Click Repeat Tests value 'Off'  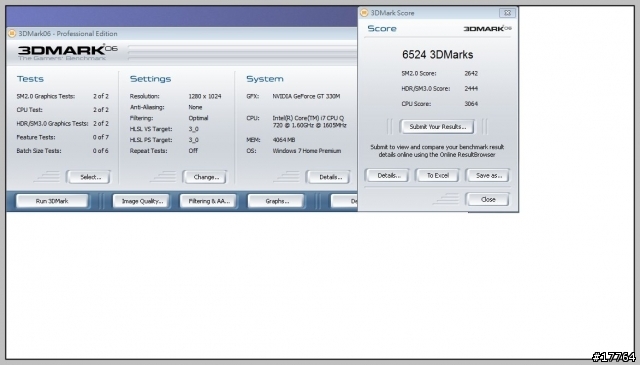click(193, 151)
